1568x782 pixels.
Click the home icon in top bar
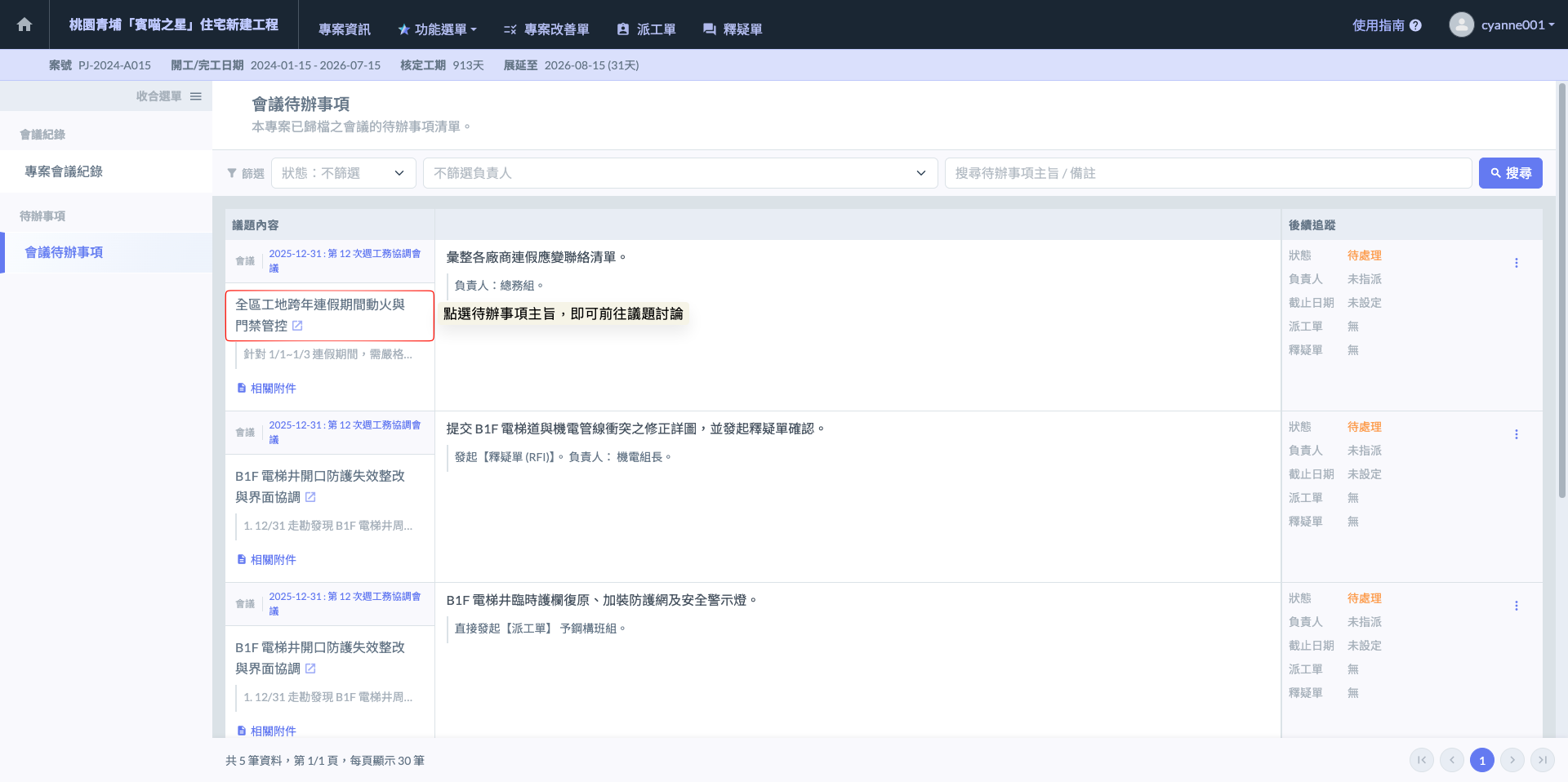tap(24, 24)
